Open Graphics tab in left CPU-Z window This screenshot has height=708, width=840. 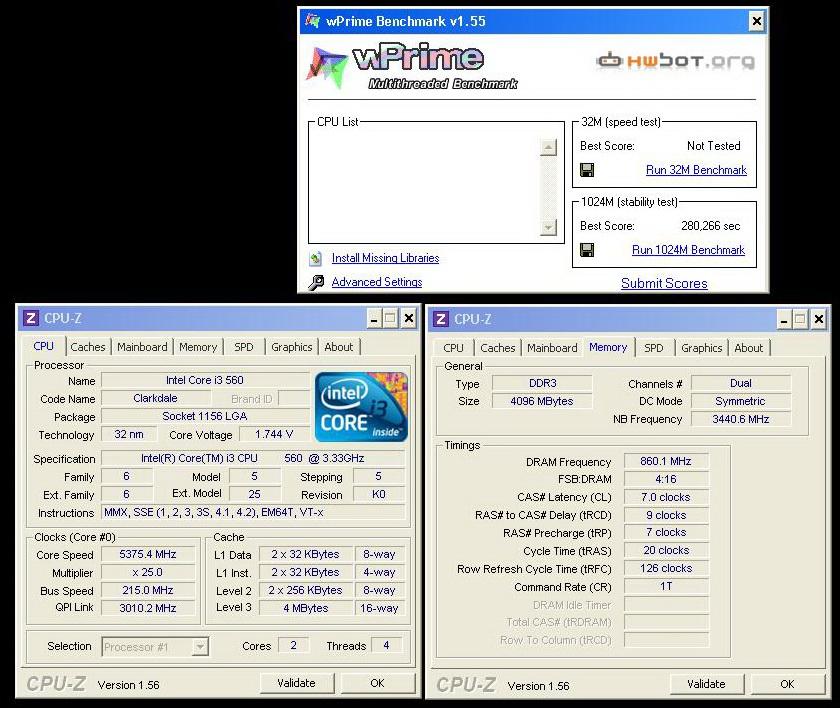click(291, 347)
